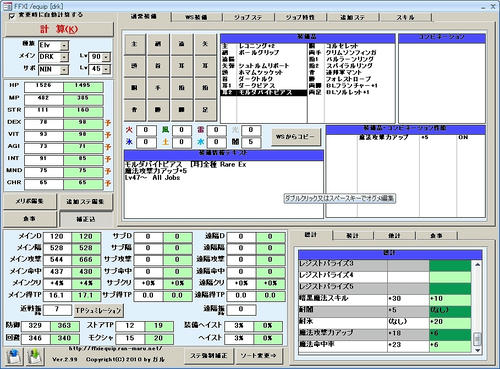Image resolution: width=500 pixels, height=369 pixels.
Task: Click the green down-arrow save icon button
Action: [x=35, y=356]
